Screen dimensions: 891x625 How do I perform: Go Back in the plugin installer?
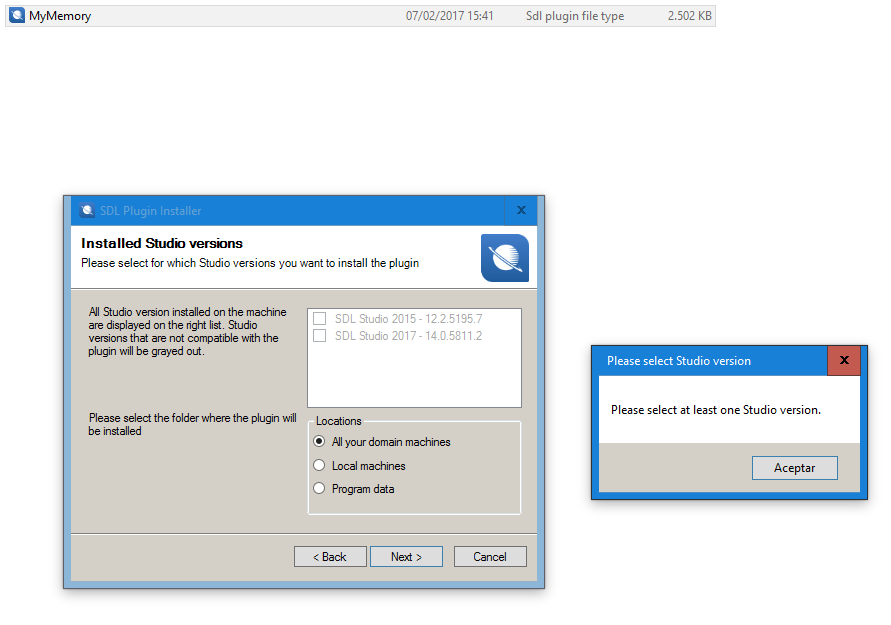tap(330, 557)
